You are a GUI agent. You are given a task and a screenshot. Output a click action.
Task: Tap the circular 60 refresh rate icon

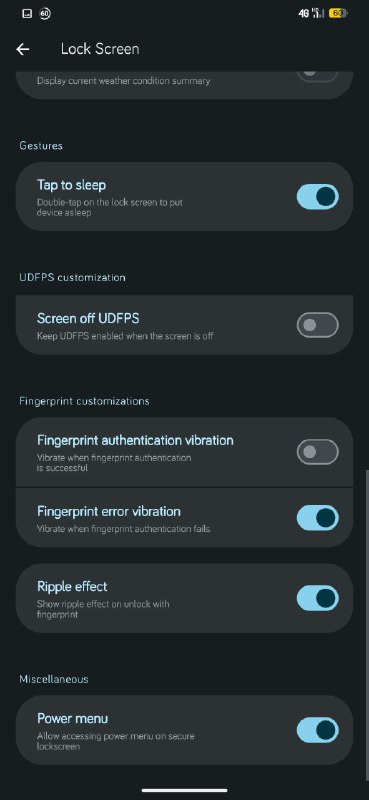45,14
